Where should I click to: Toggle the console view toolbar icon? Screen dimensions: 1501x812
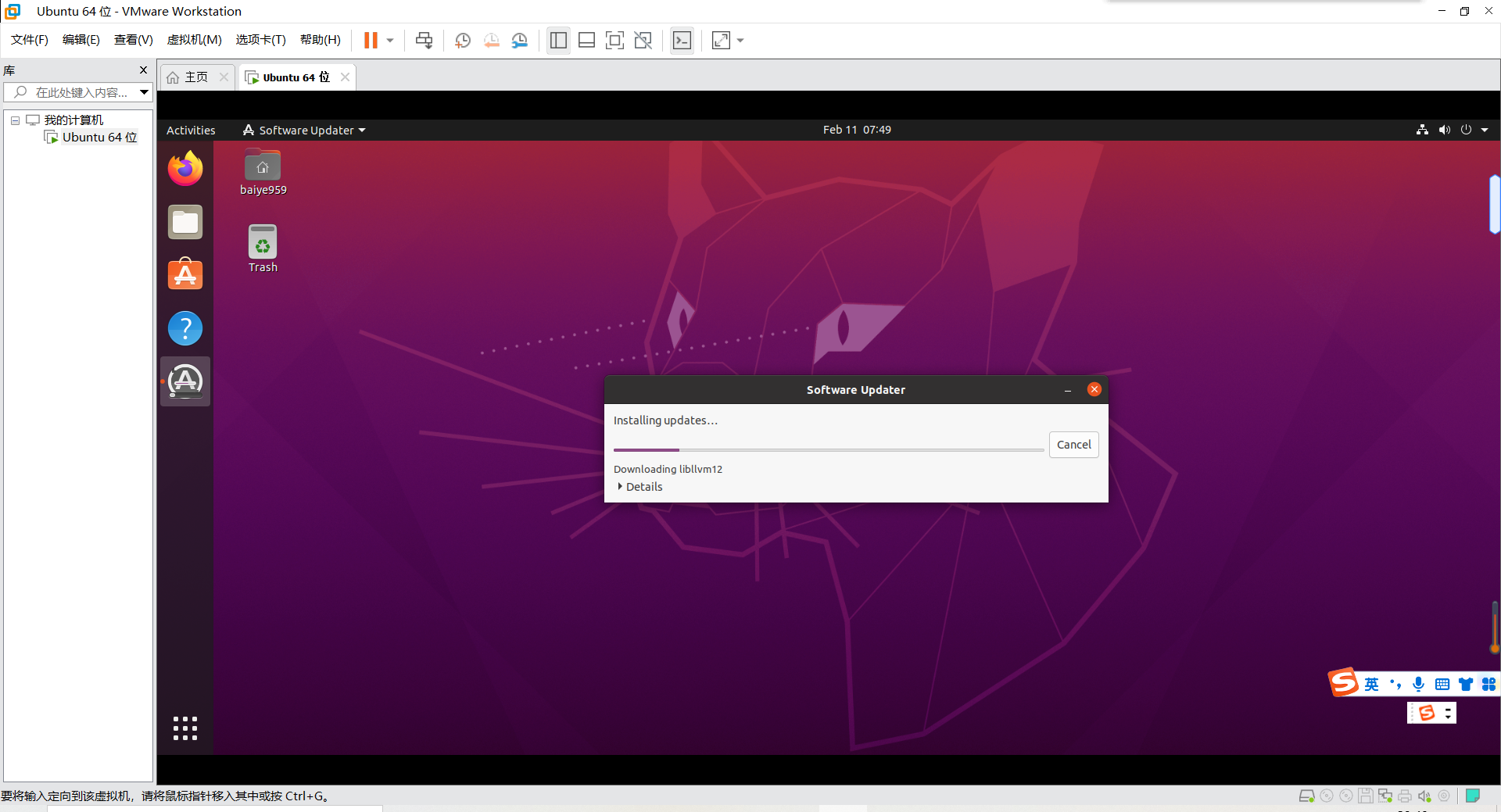point(682,40)
